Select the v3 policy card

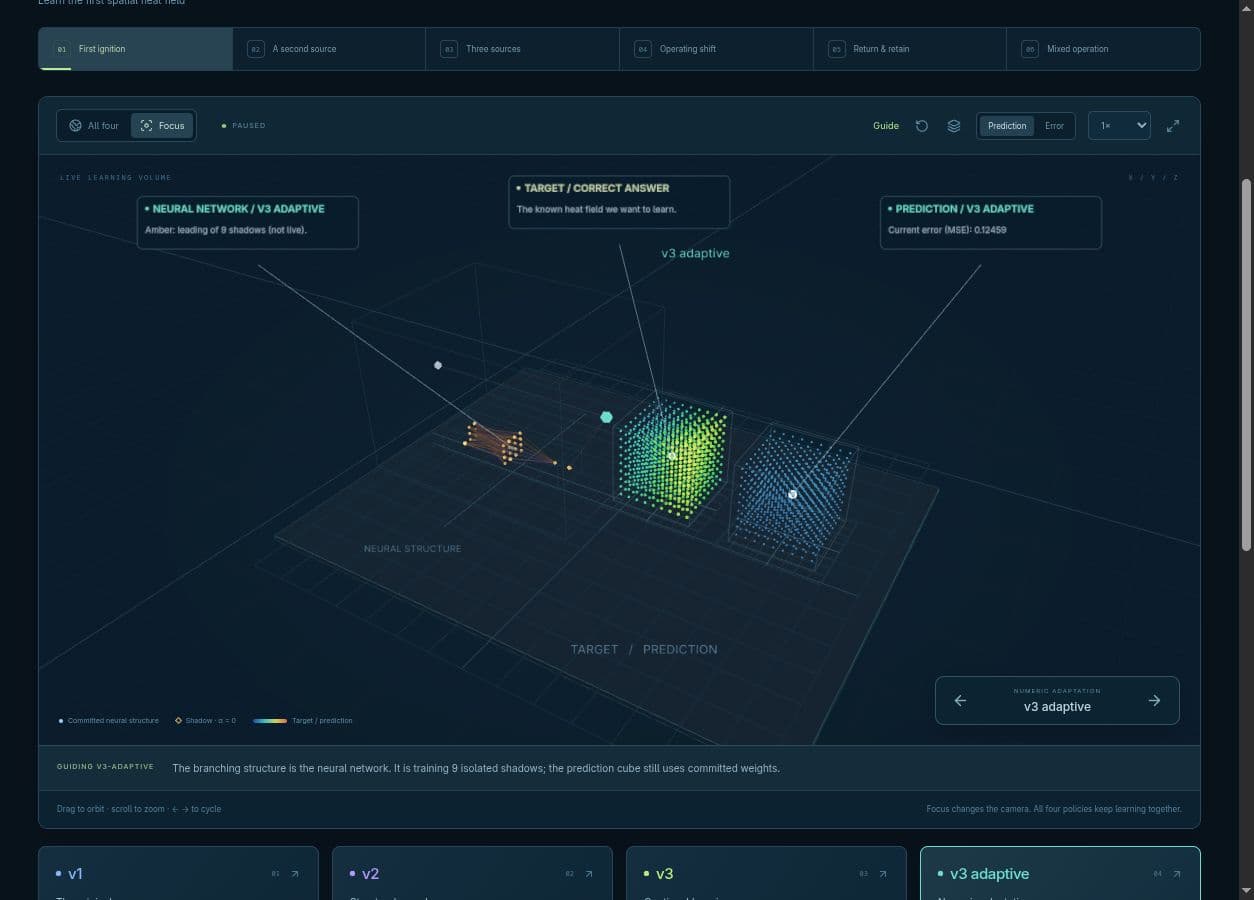(766, 873)
